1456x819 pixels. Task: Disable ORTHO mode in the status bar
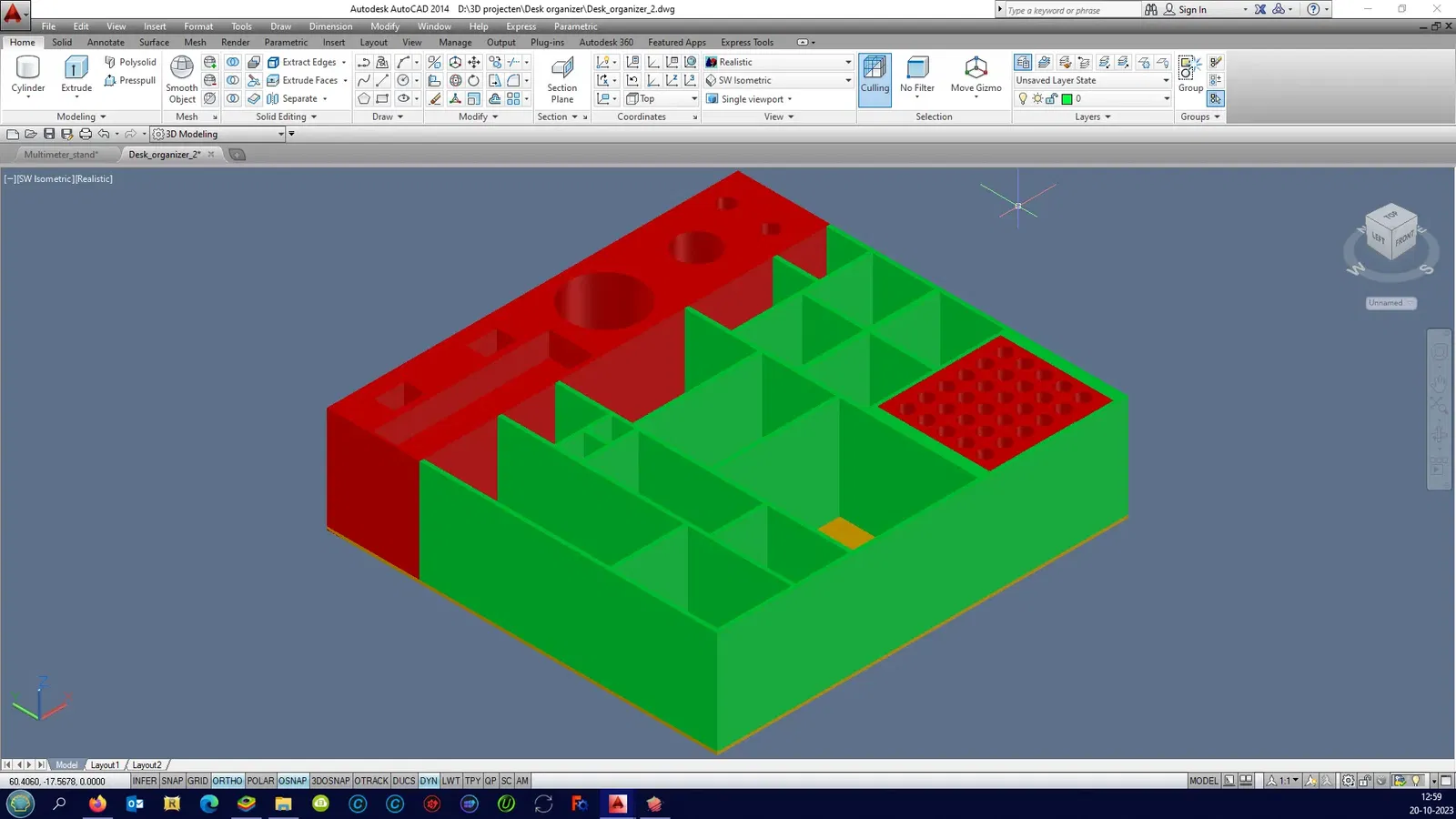pos(227,781)
